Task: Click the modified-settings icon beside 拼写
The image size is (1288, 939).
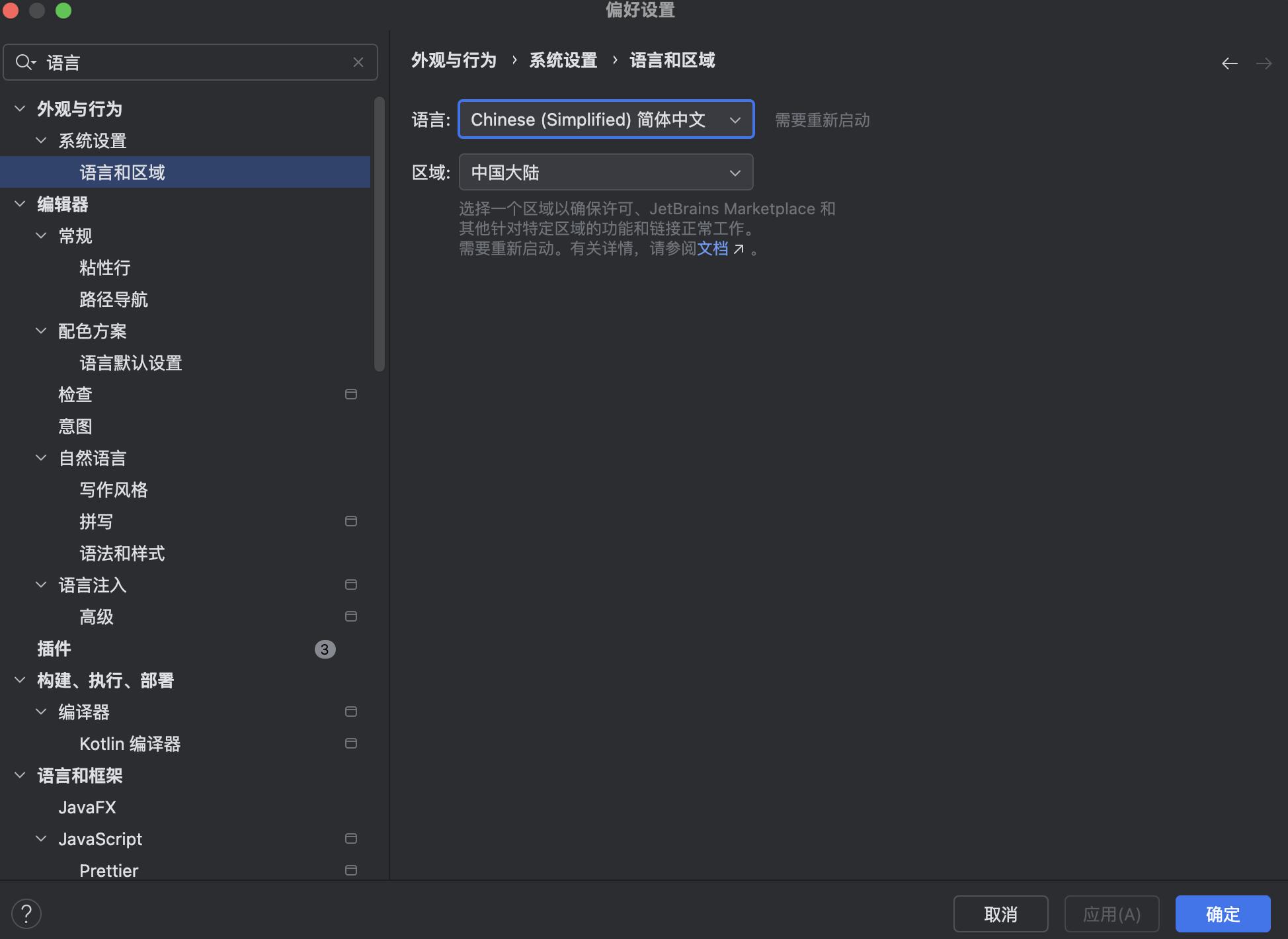Action: pos(350,520)
